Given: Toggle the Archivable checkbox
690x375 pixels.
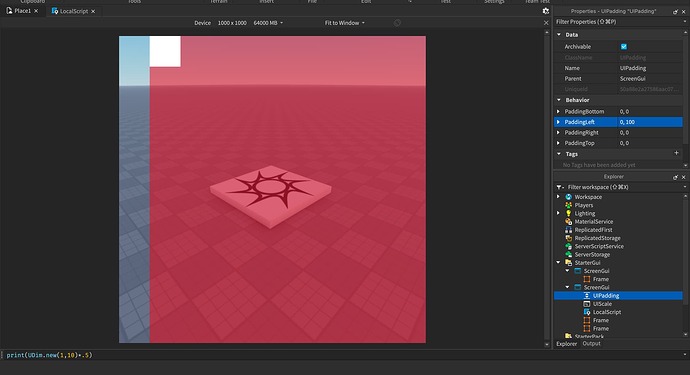Looking at the screenshot, I should click(x=624, y=47).
